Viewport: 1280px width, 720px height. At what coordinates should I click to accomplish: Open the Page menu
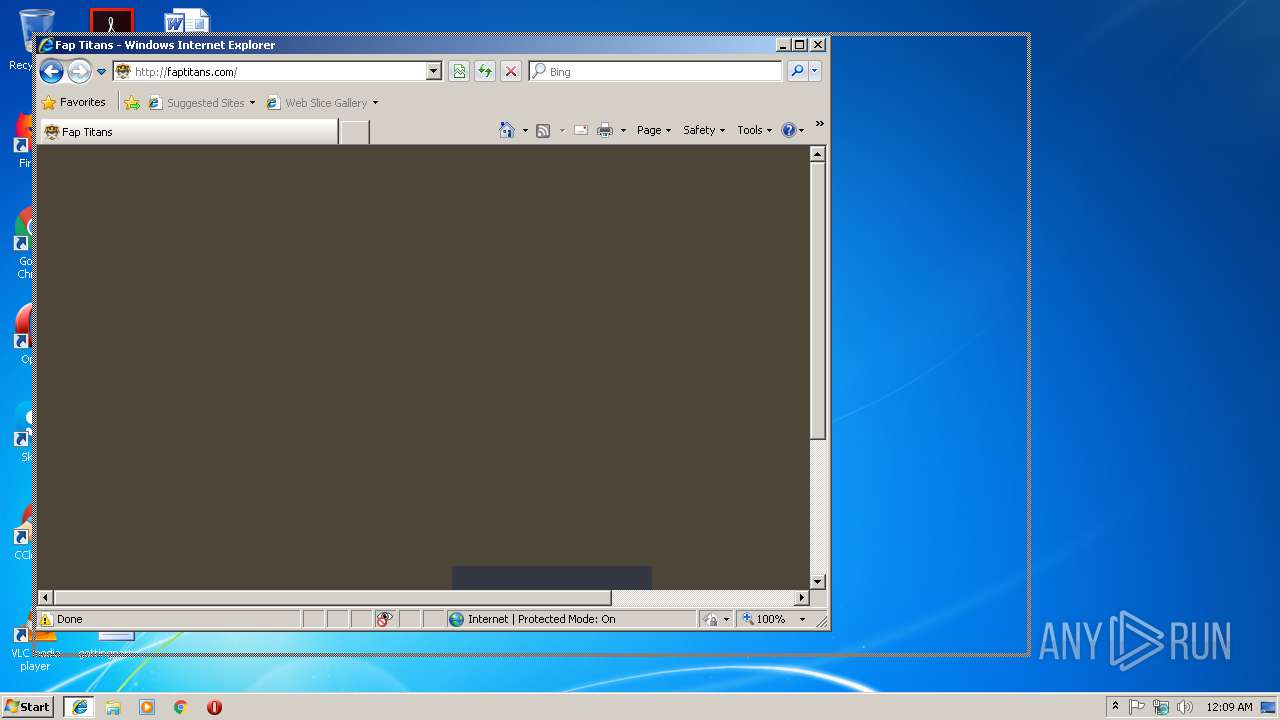coord(654,130)
